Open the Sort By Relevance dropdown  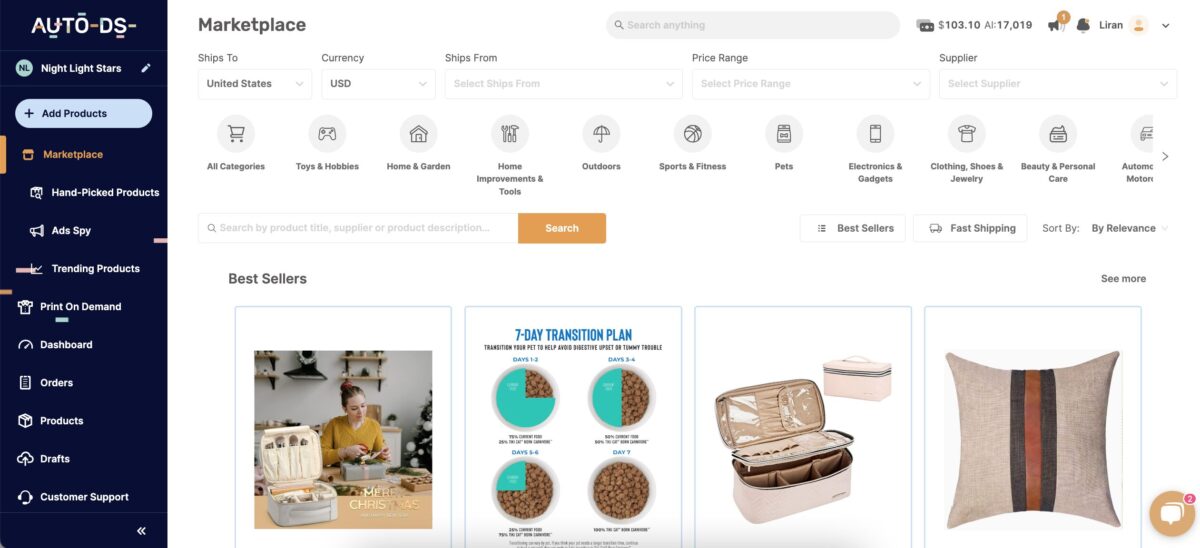coord(1129,228)
